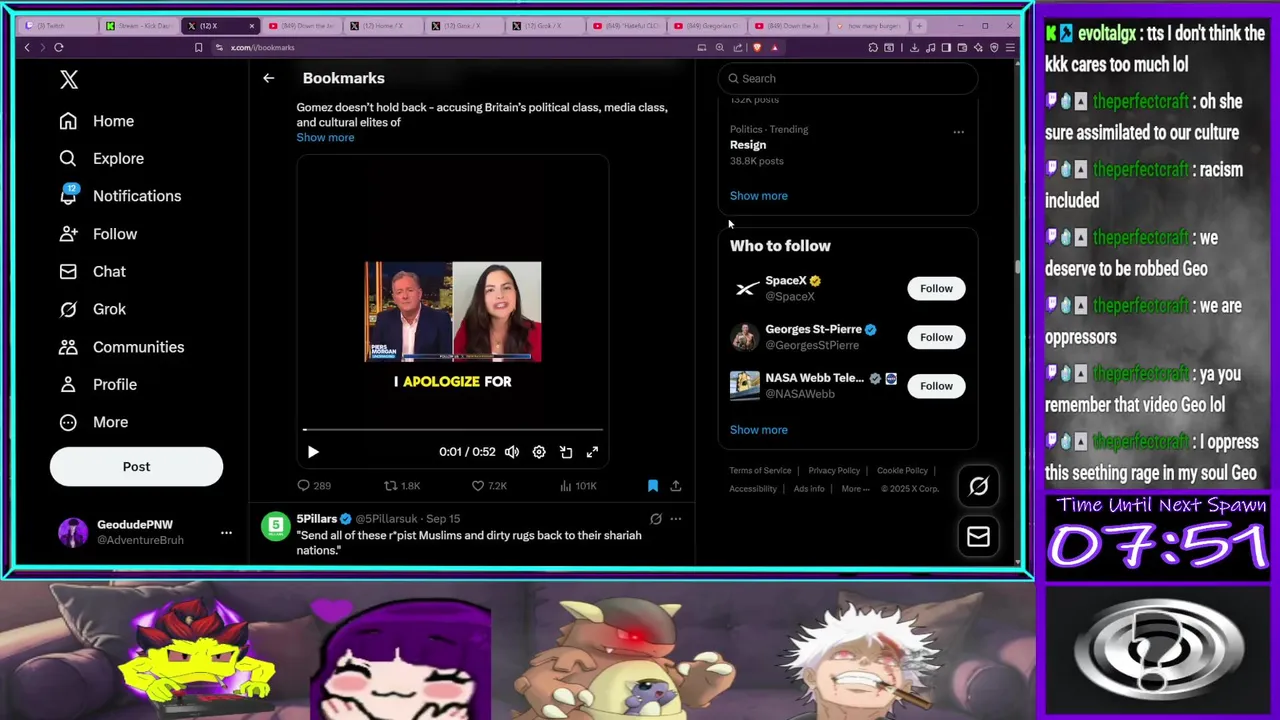Open the browser downloads icon
The width and height of the screenshot is (1280, 720).
[914, 47]
